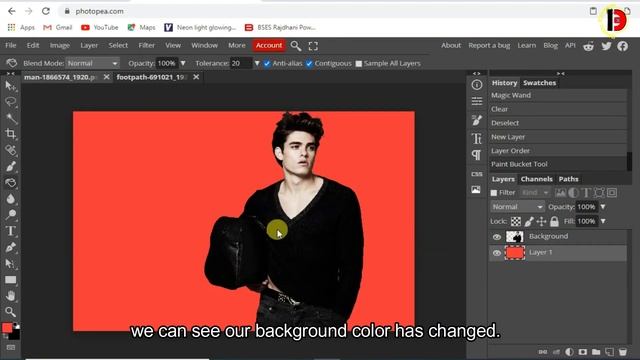This screenshot has height=360, width=640.
Task: Switch to the Paths tab
Action: point(568,179)
